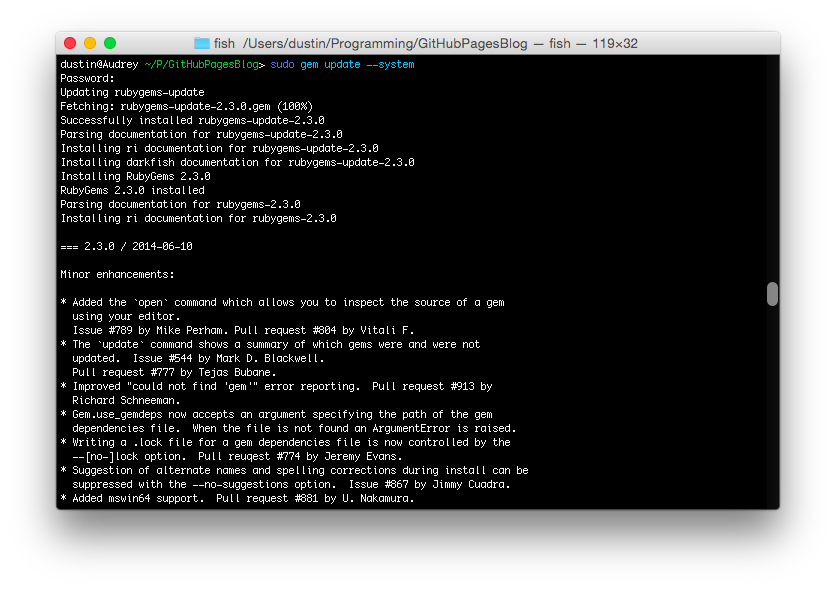The width and height of the screenshot is (836, 590).
Task: Click the 'sudo gem update --system' command
Action: pos(342,64)
